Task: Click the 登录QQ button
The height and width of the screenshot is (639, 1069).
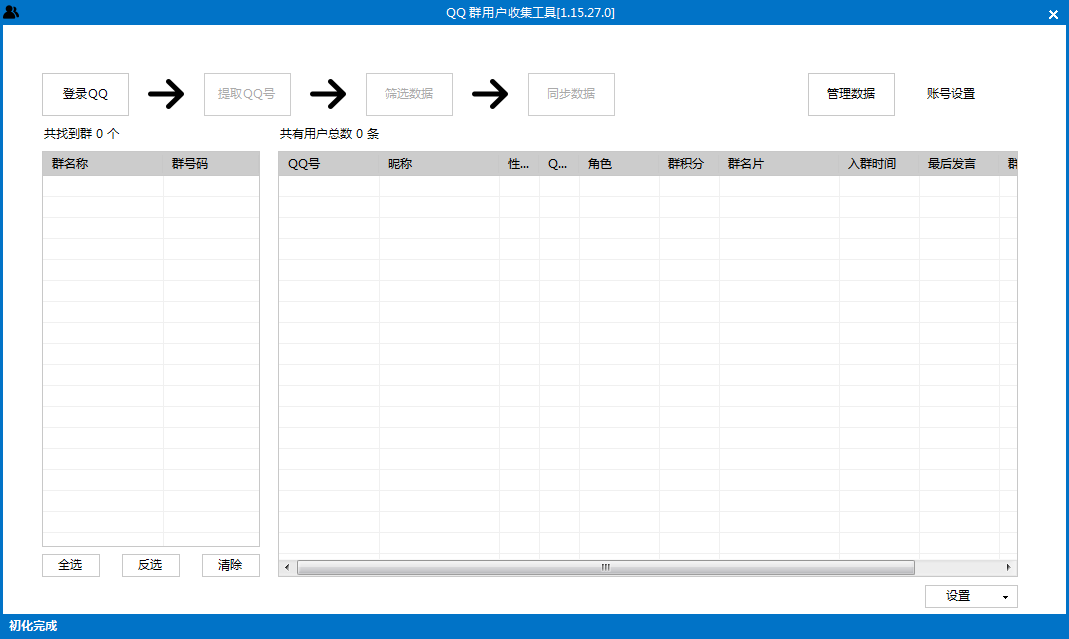Action: [85, 94]
